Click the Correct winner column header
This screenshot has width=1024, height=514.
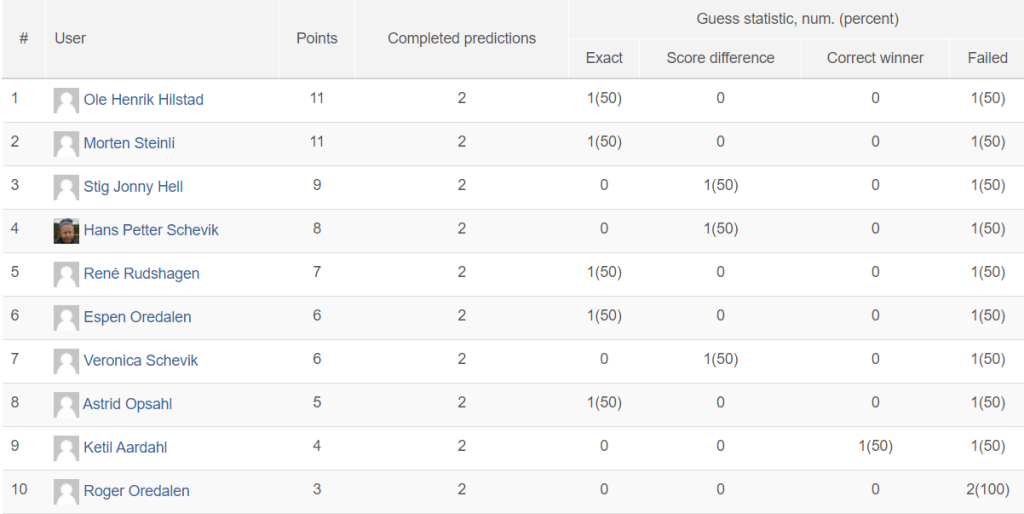[x=875, y=58]
